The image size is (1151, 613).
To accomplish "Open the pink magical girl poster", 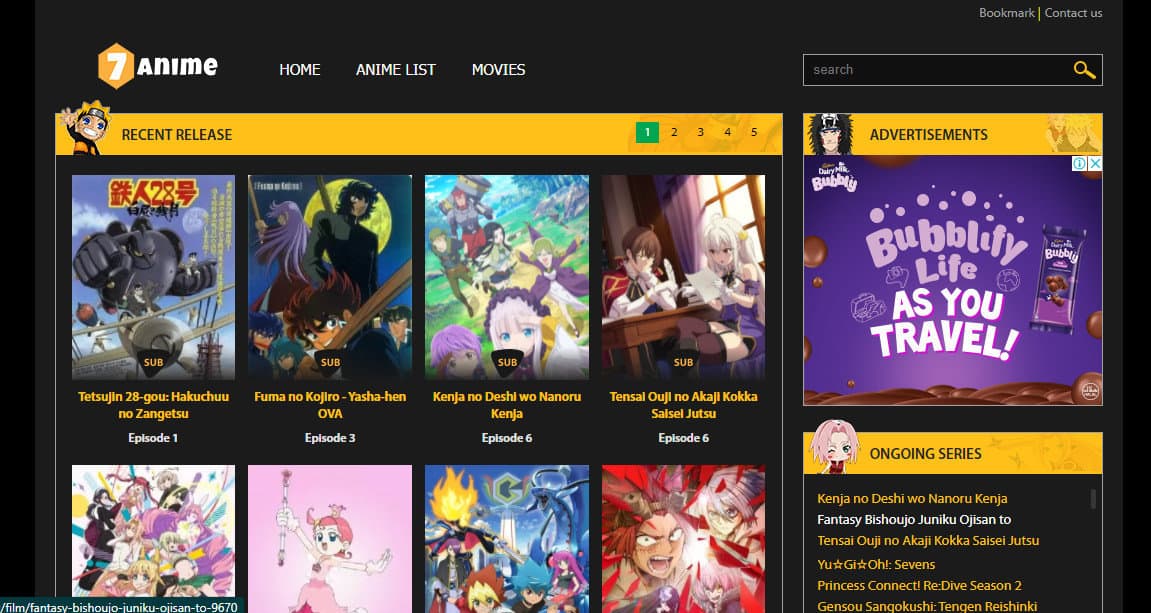I will coord(330,539).
